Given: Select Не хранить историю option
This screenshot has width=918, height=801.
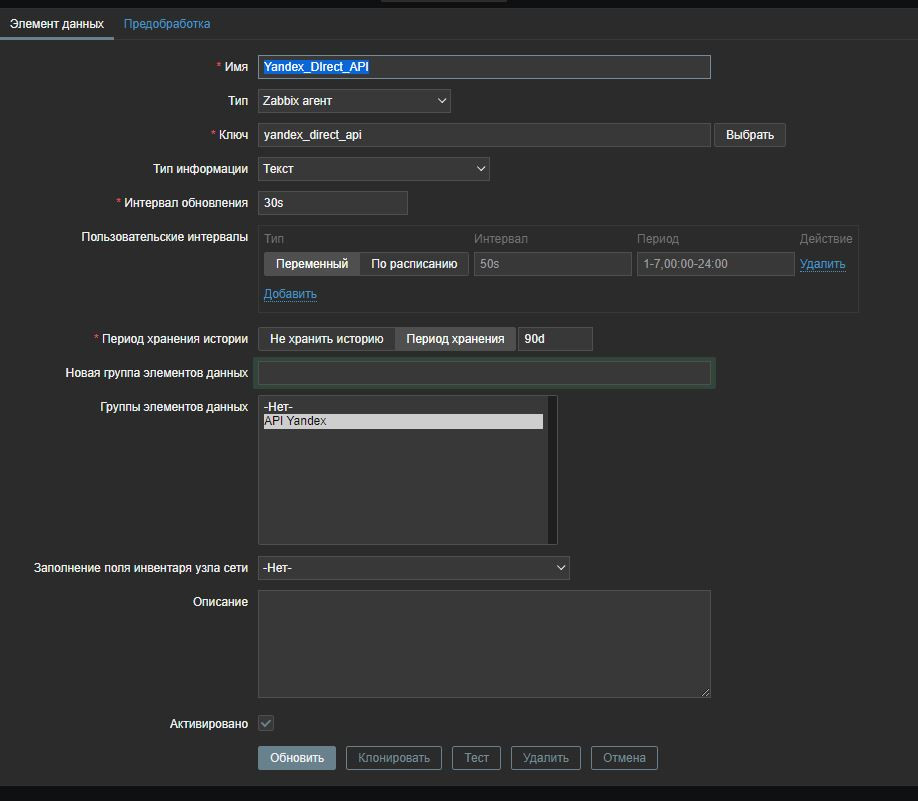Looking at the screenshot, I should pos(327,339).
